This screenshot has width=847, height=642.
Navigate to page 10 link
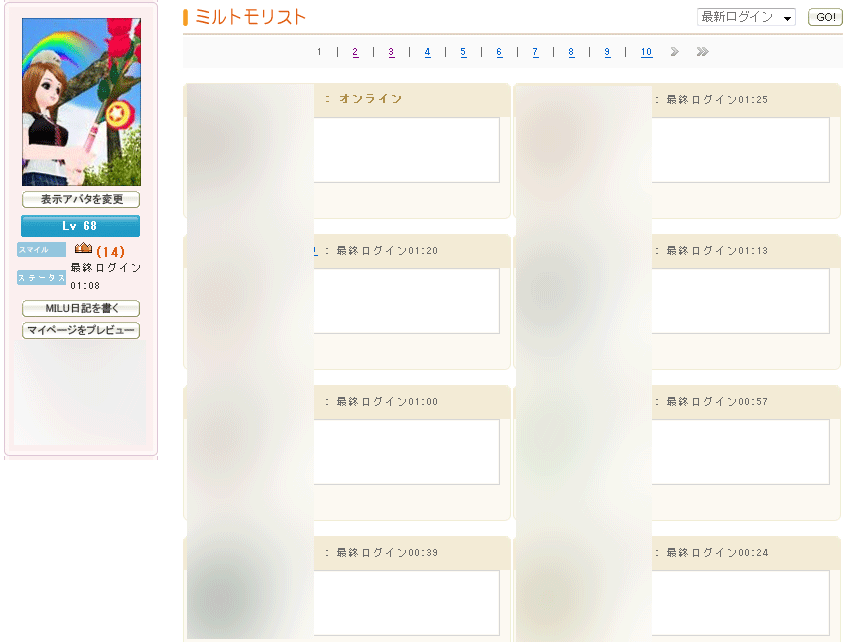pos(646,52)
